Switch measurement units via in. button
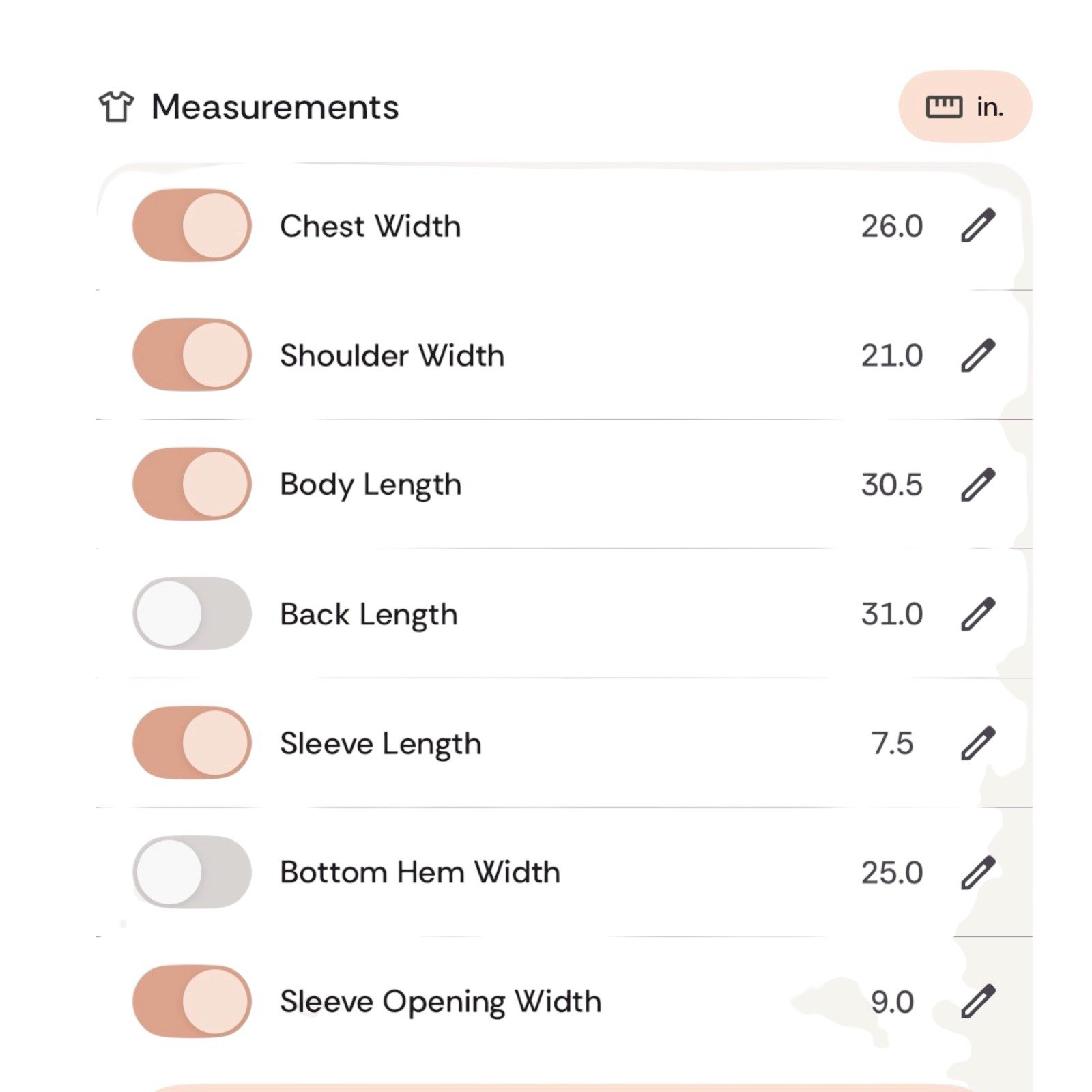1092x1092 pixels. (x=965, y=106)
